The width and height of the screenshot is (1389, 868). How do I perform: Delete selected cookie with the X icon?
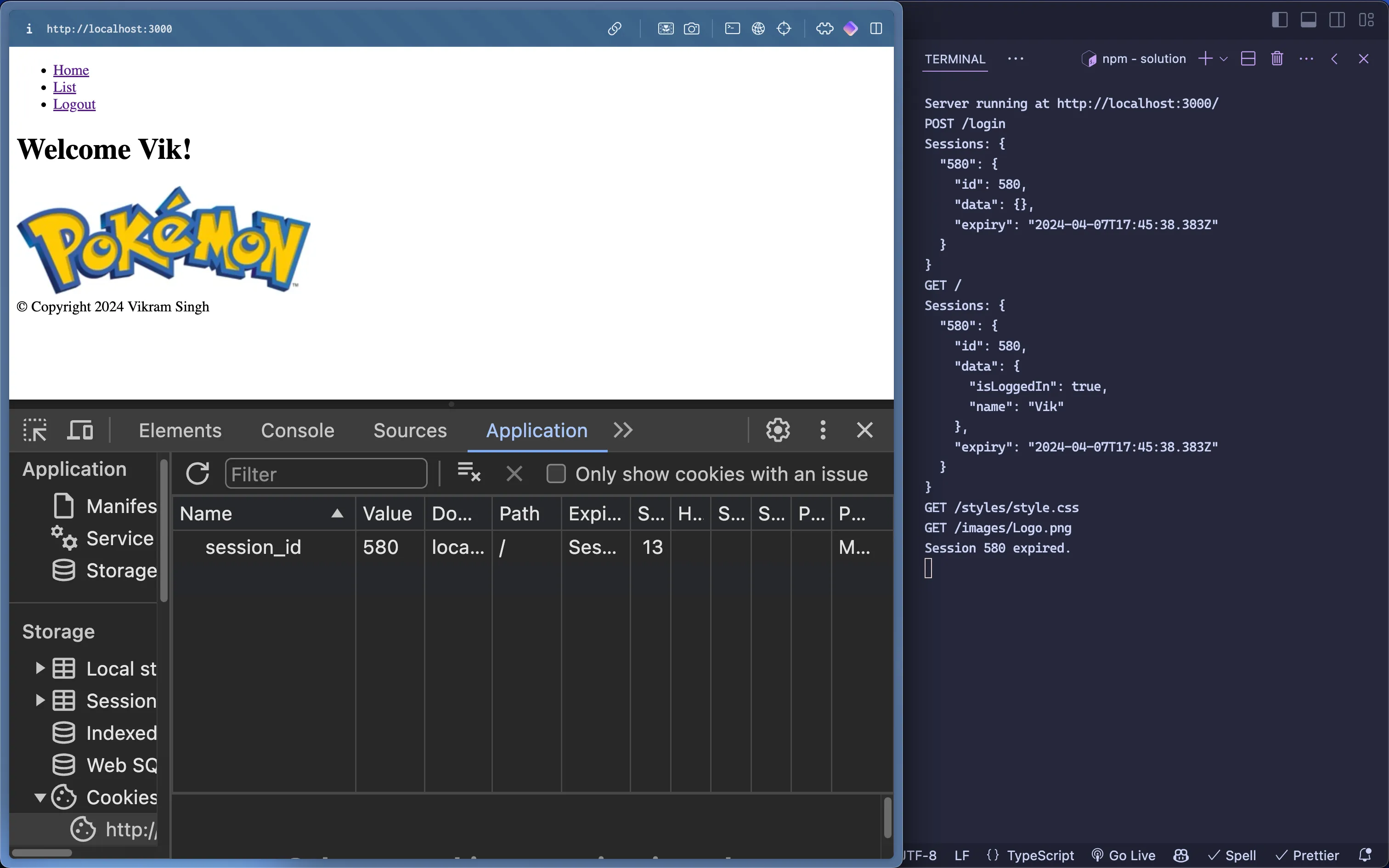[514, 473]
